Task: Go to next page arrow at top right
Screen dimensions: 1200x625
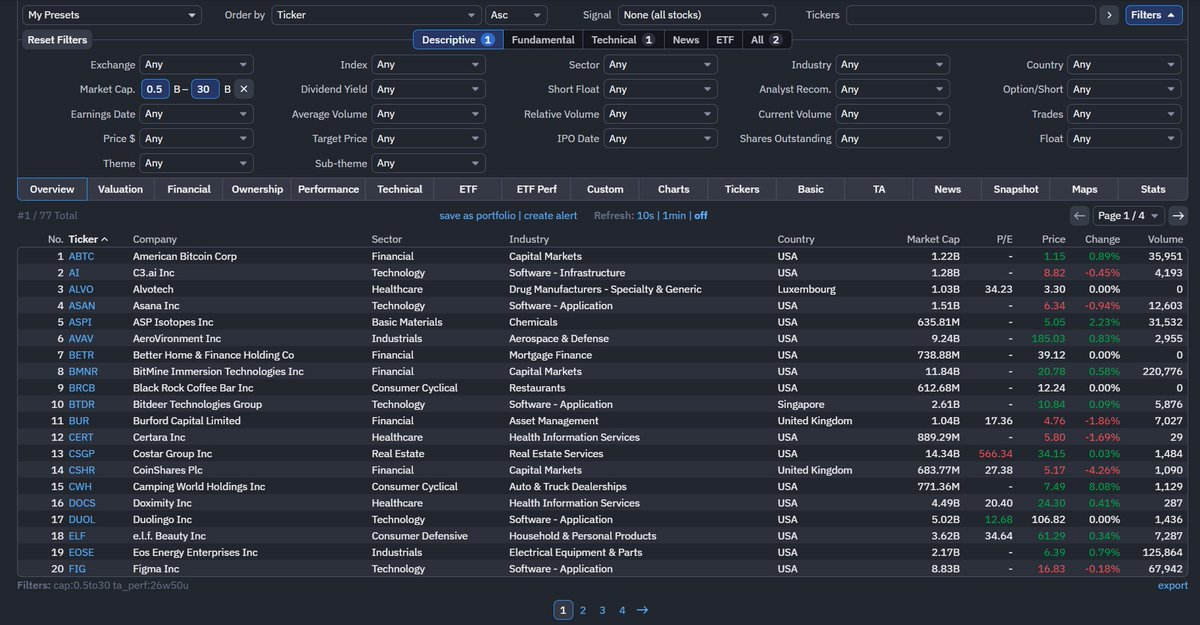Action: 1178,215
